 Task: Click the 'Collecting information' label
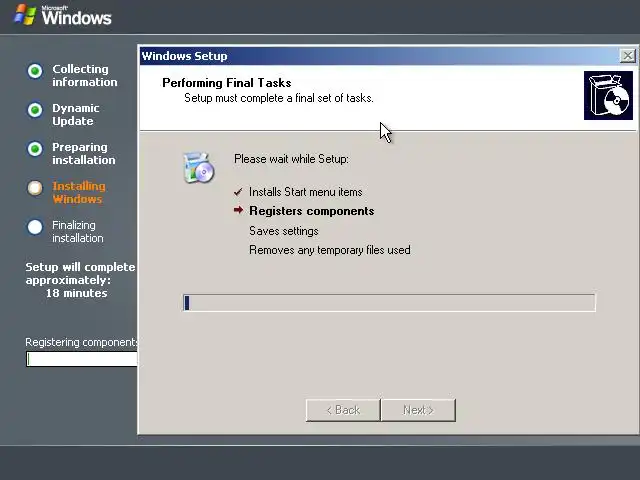[x=84, y=76]
